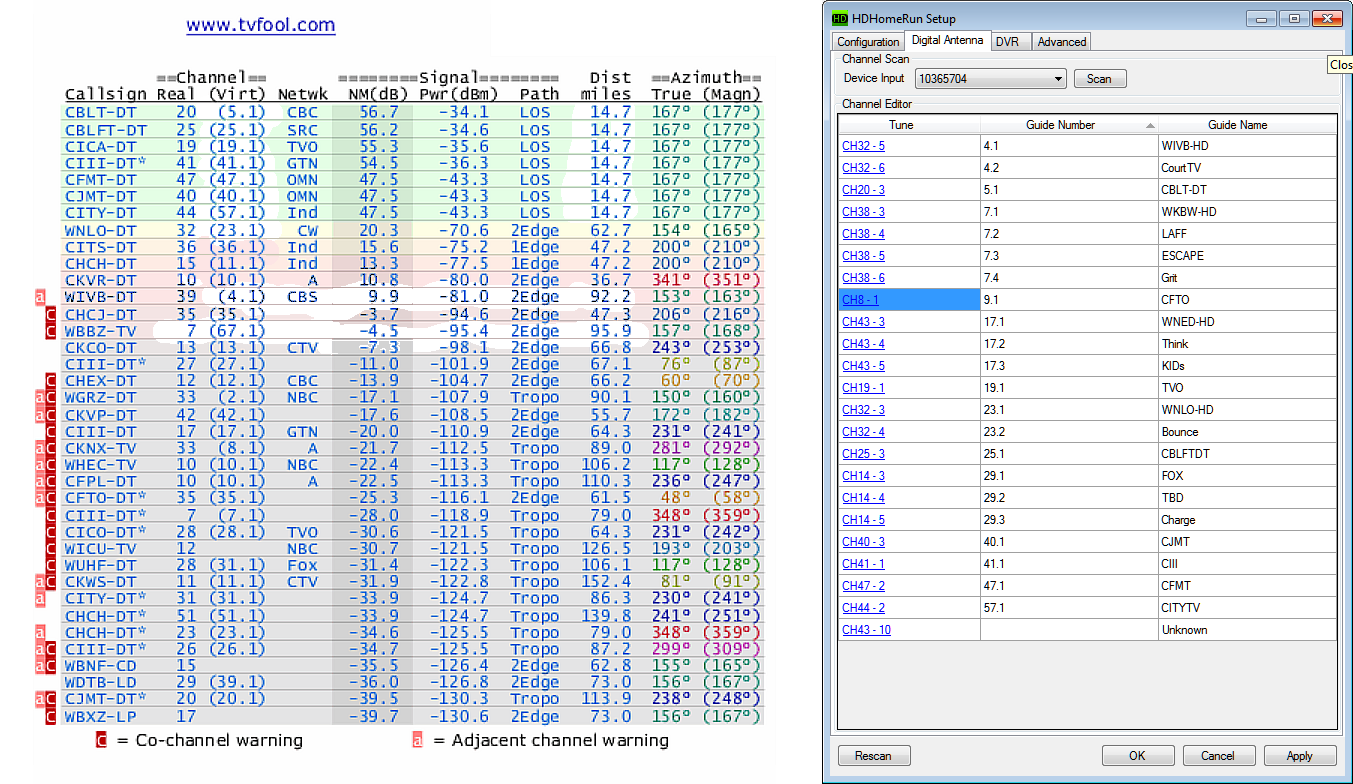
Task: Click the adjacent channel warning legend icon
Action: coord(419,740)
